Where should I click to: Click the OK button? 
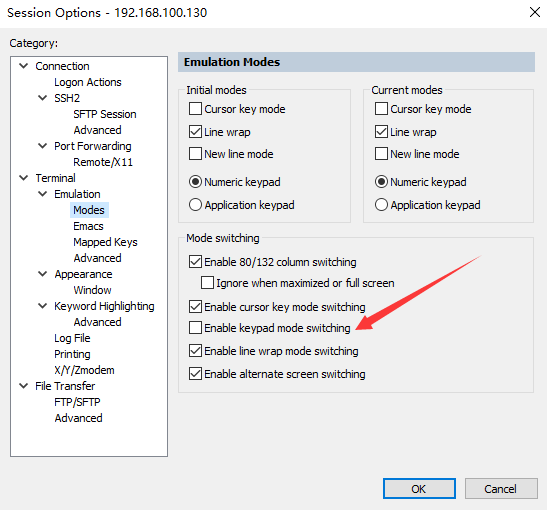(x=419, y=489)
